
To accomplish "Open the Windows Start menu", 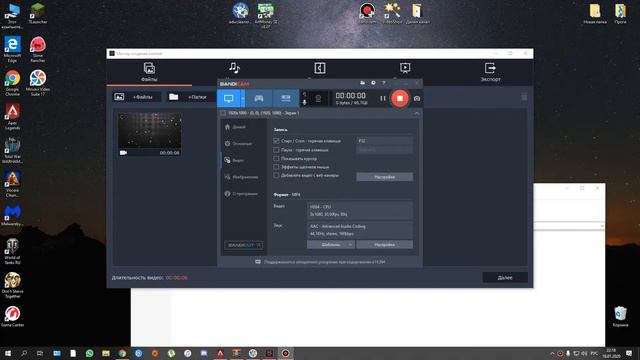I will pyautogui.click(x=8, y=353).
